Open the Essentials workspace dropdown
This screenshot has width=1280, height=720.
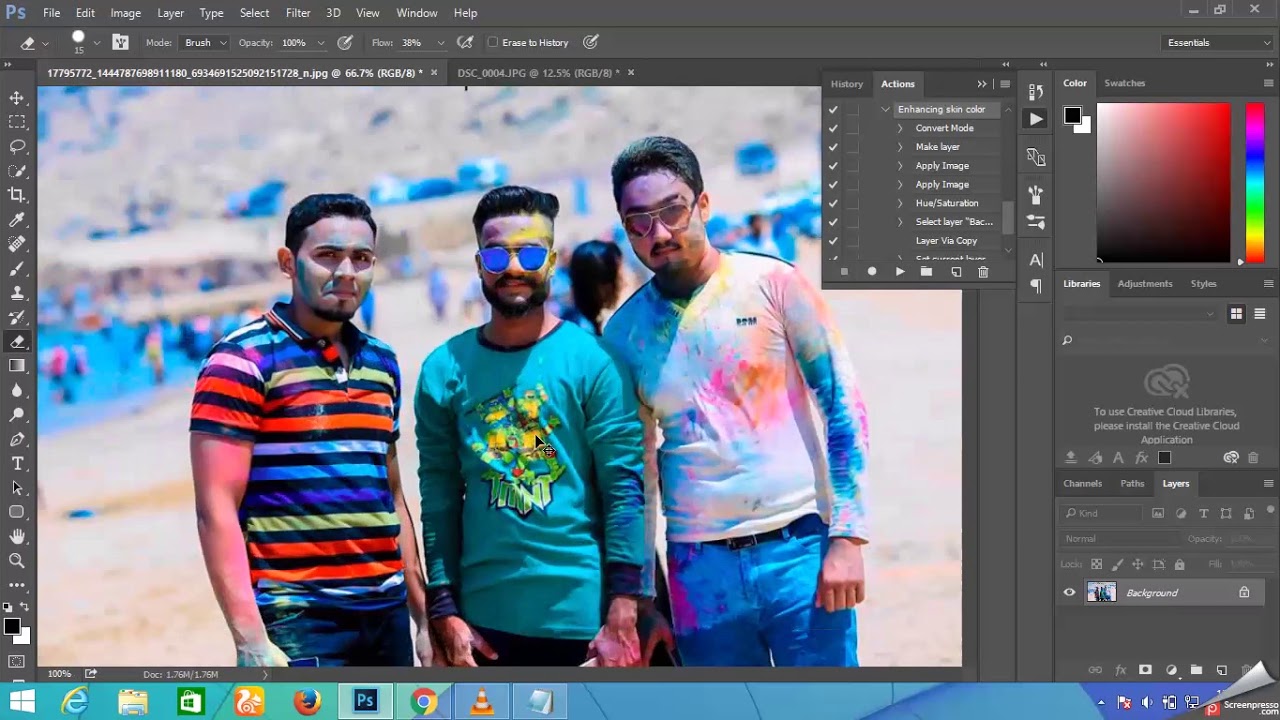(x=1218, y=42)
